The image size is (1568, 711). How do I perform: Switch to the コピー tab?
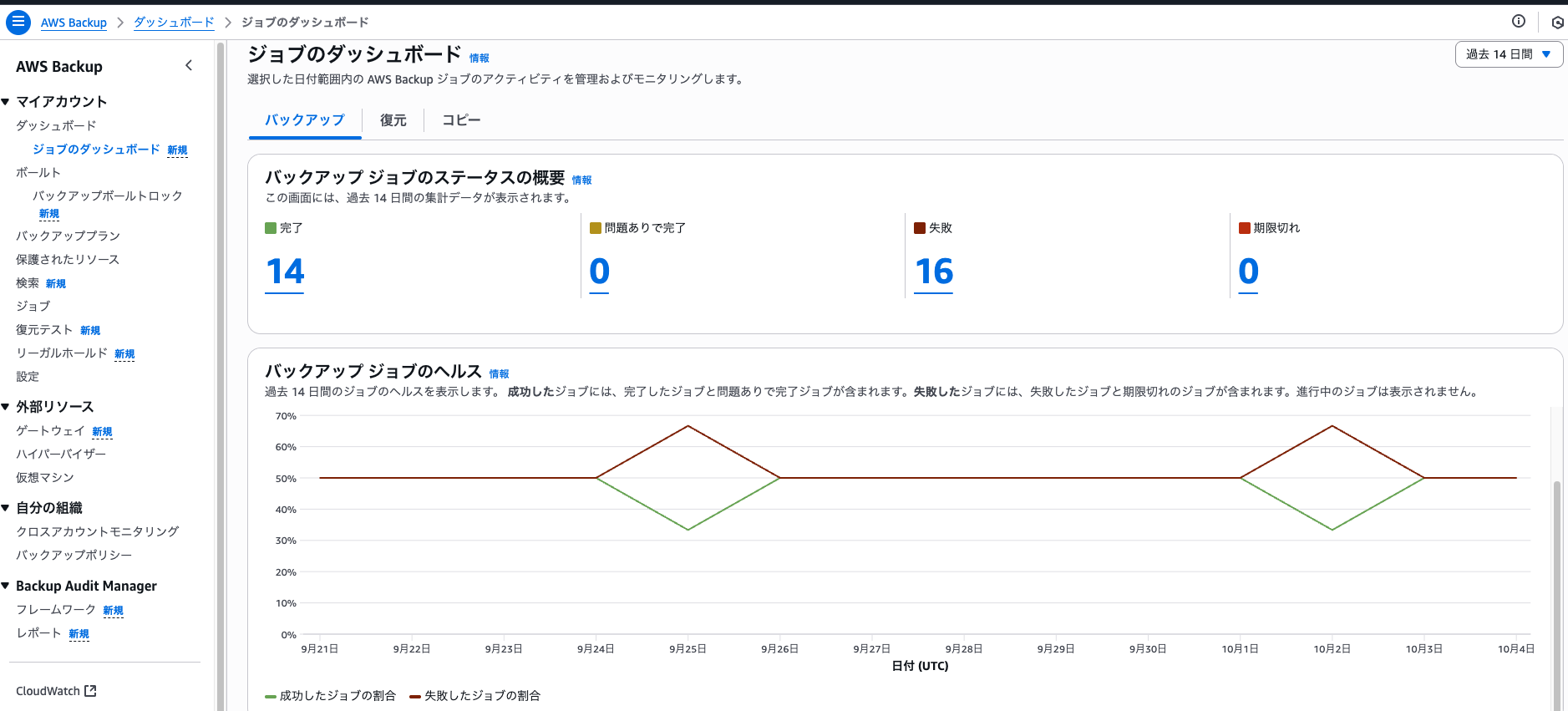point(461,120)
